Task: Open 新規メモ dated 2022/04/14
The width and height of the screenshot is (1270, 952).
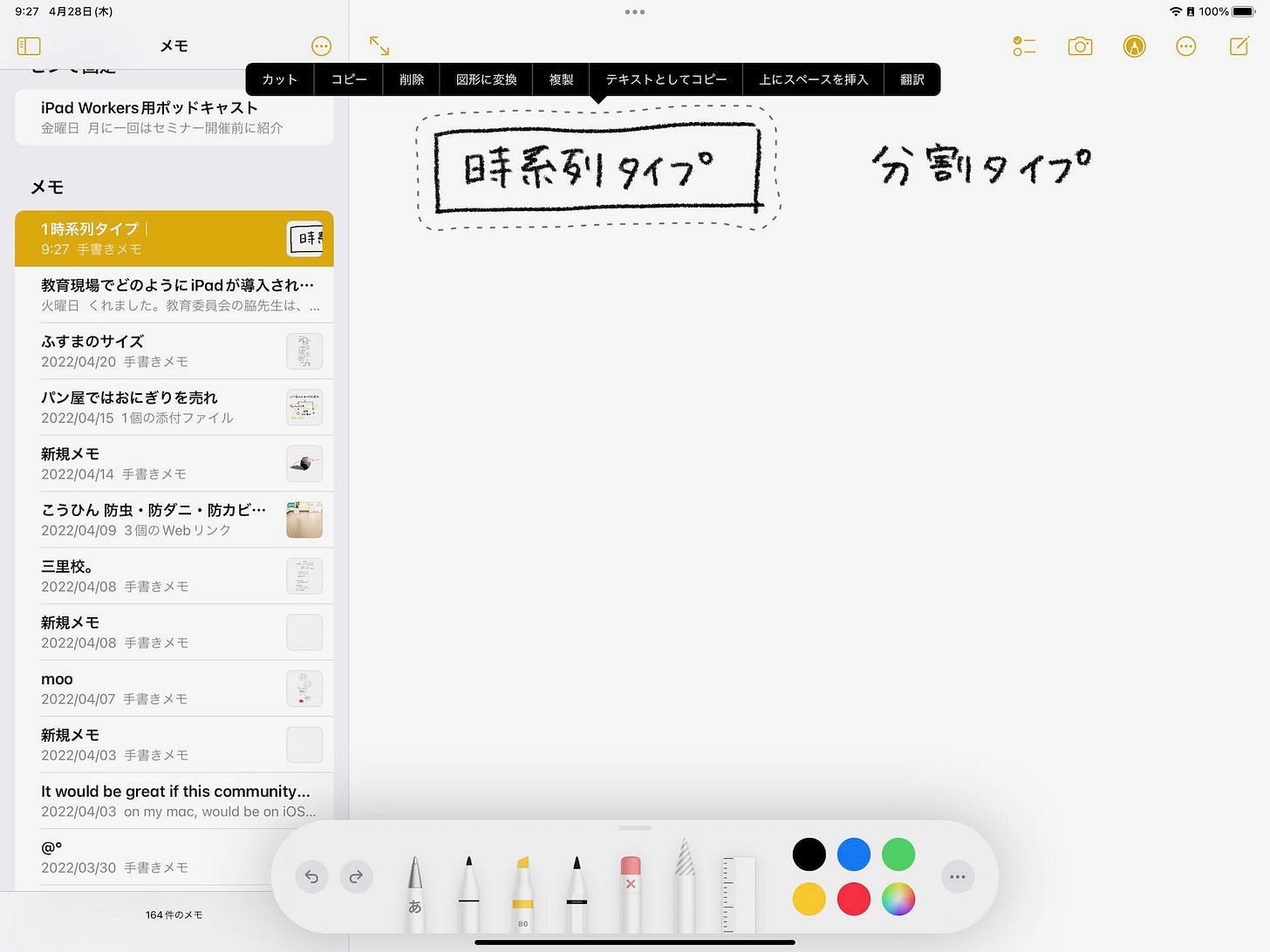Action: 174,464
